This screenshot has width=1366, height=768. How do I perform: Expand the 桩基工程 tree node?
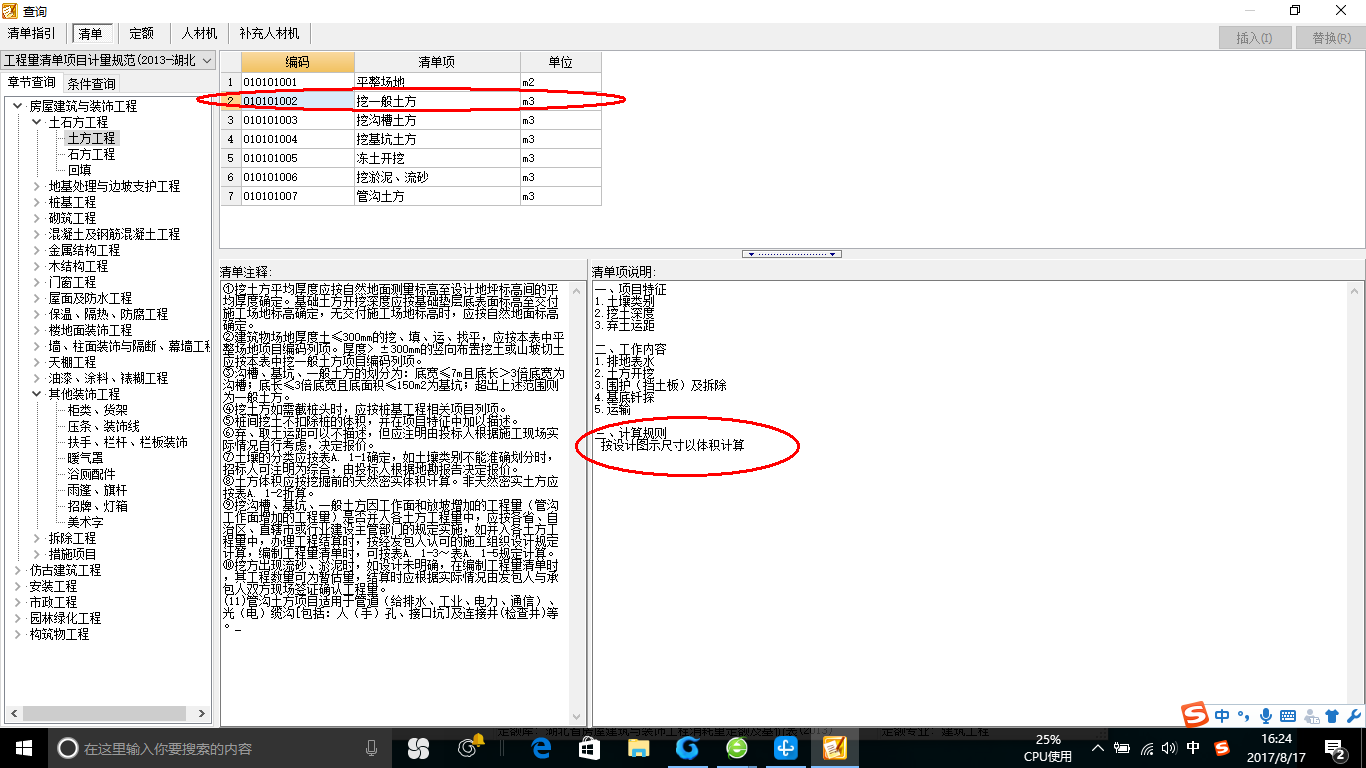[x=37, y=202]
